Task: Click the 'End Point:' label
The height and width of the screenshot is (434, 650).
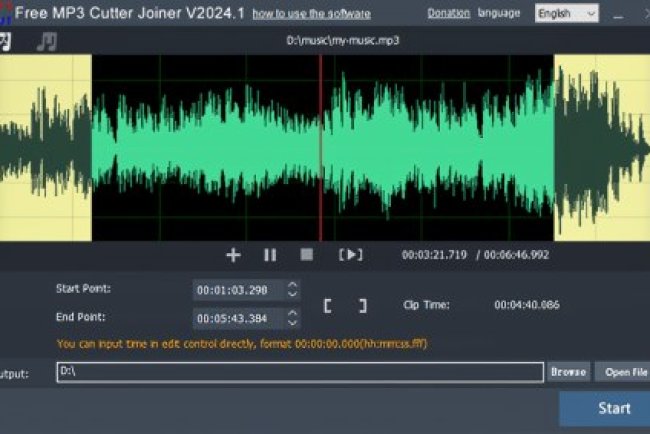Action: (x=81, y=317)
